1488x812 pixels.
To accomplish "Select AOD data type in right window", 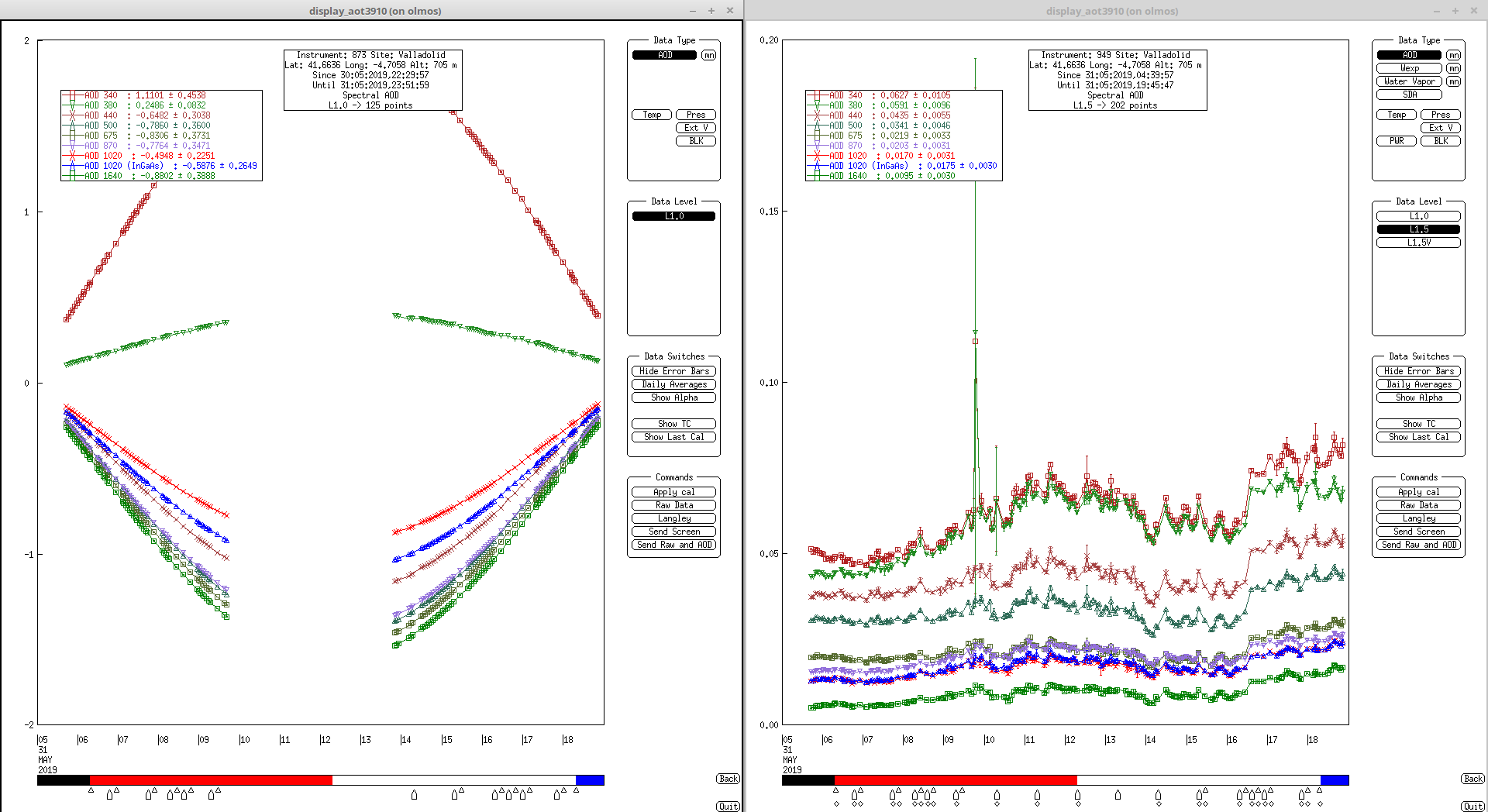I will 1410,55.
